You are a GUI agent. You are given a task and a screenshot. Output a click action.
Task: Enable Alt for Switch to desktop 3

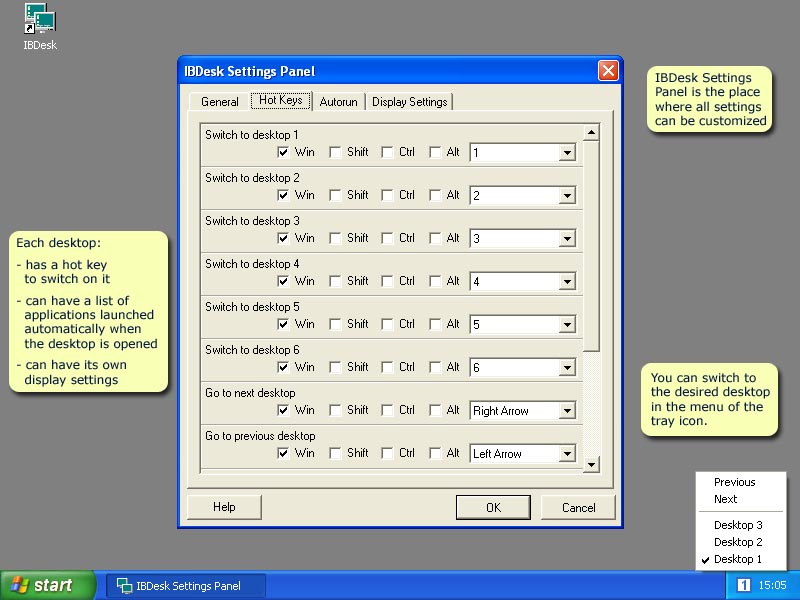(x=435, y=238)
